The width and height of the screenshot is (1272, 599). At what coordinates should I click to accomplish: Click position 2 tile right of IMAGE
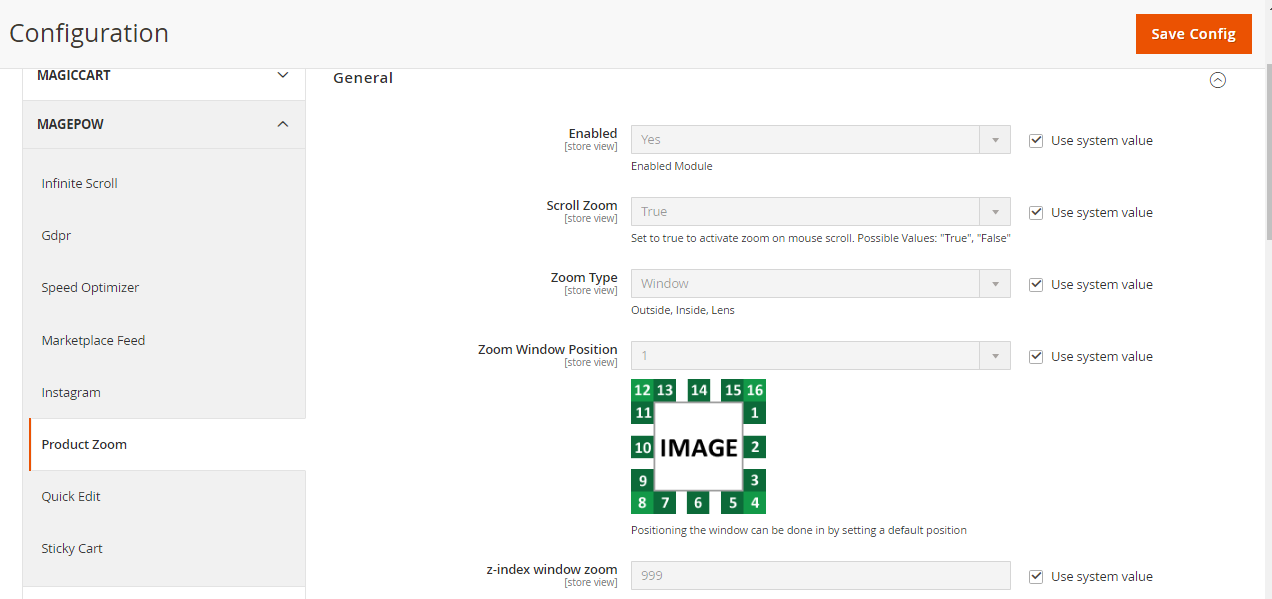754,447
